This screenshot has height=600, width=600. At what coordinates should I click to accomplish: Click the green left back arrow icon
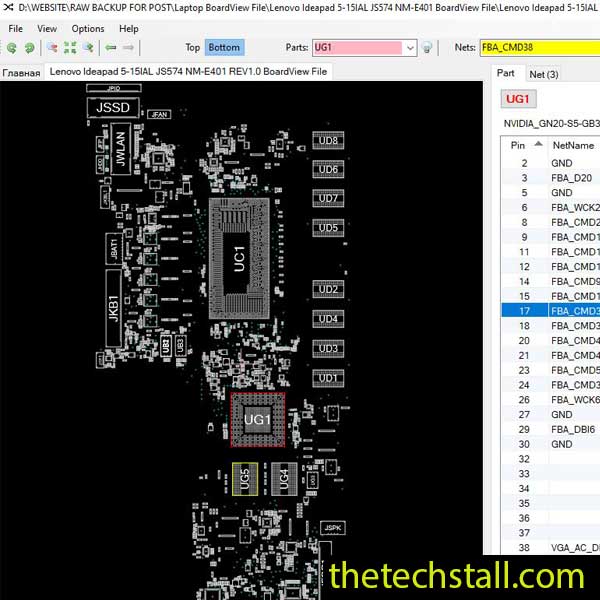(111, 47)
